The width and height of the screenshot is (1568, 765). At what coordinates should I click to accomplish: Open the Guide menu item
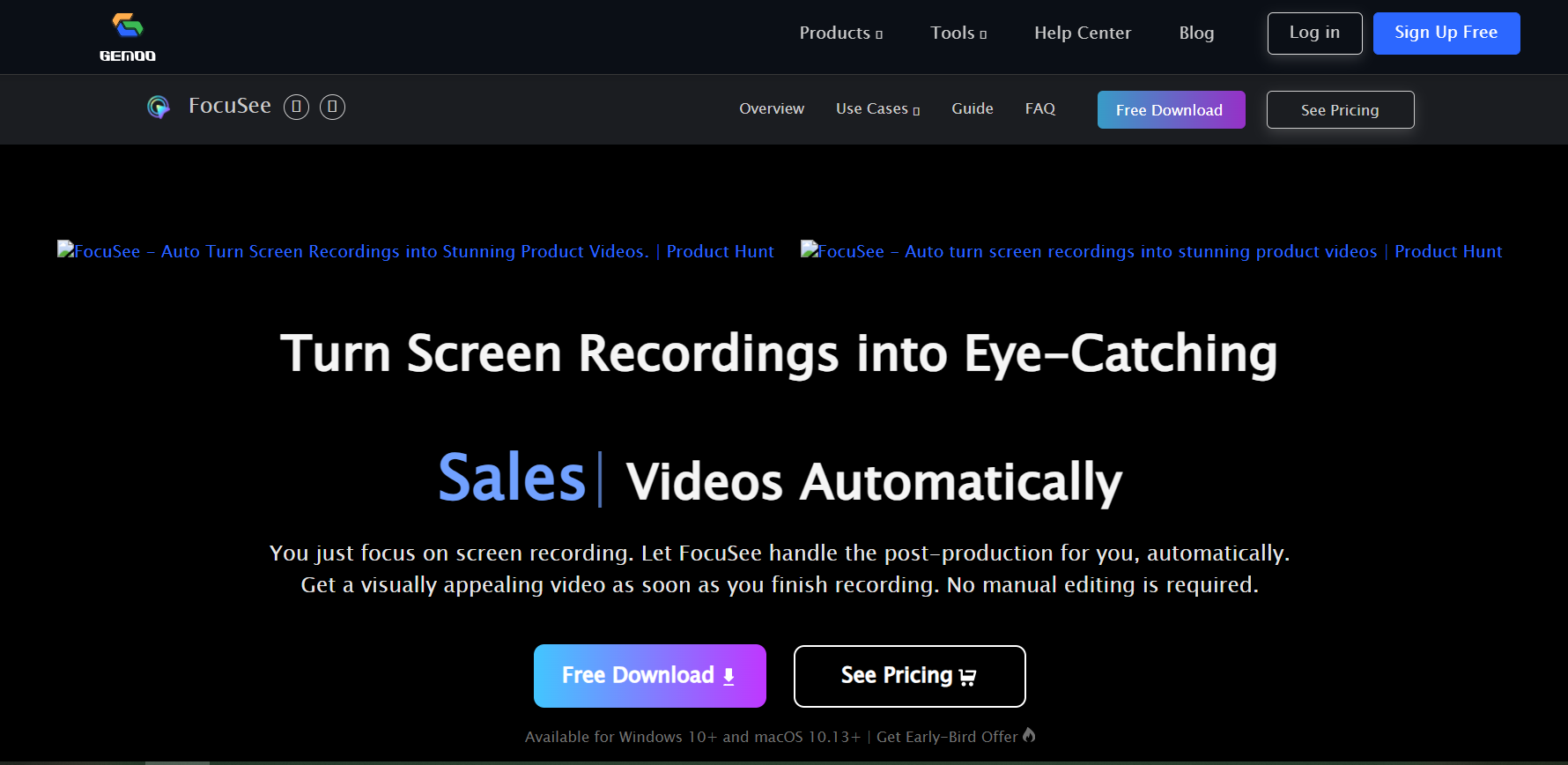(x=972, y=108)
